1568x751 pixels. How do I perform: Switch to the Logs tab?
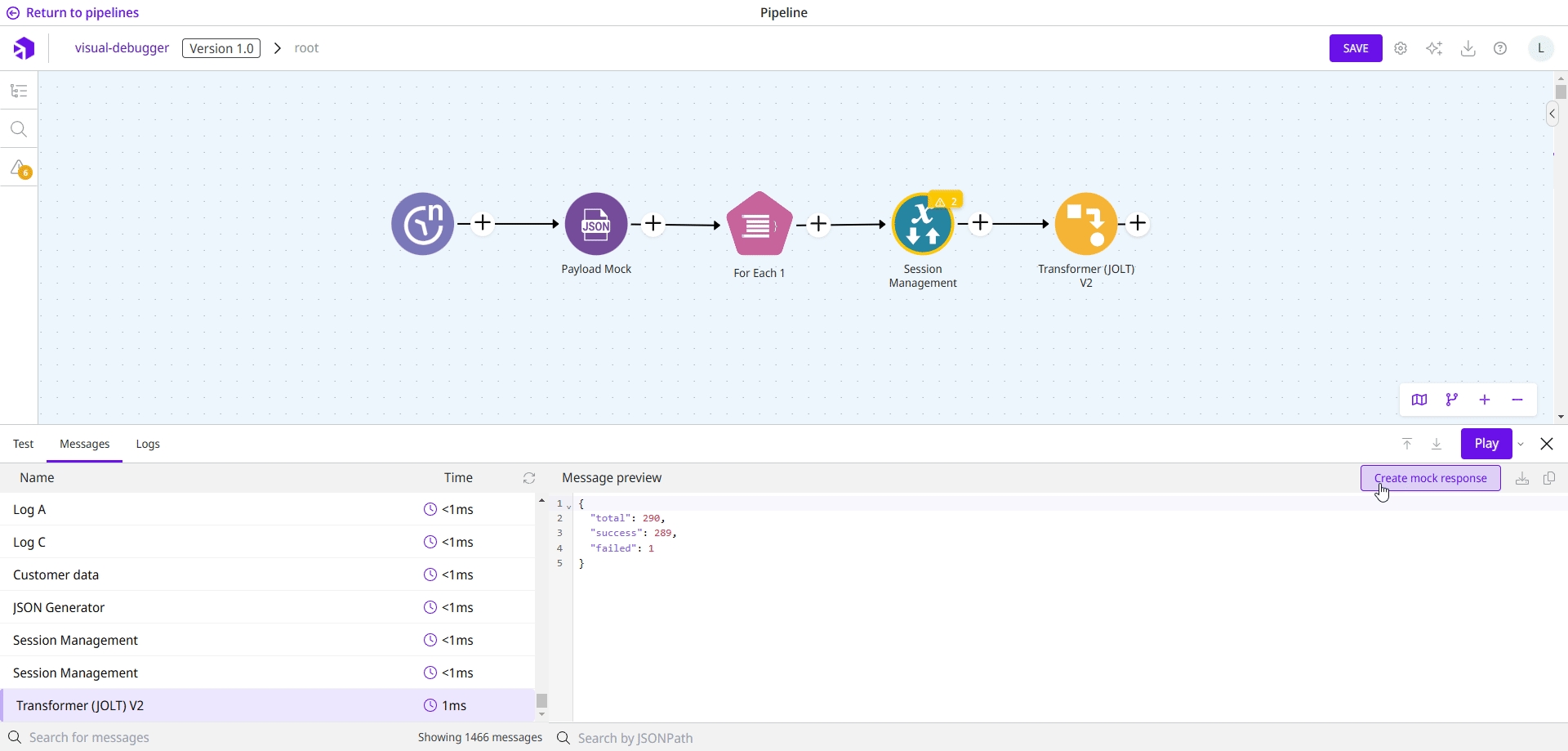click(x=148, y=444)
